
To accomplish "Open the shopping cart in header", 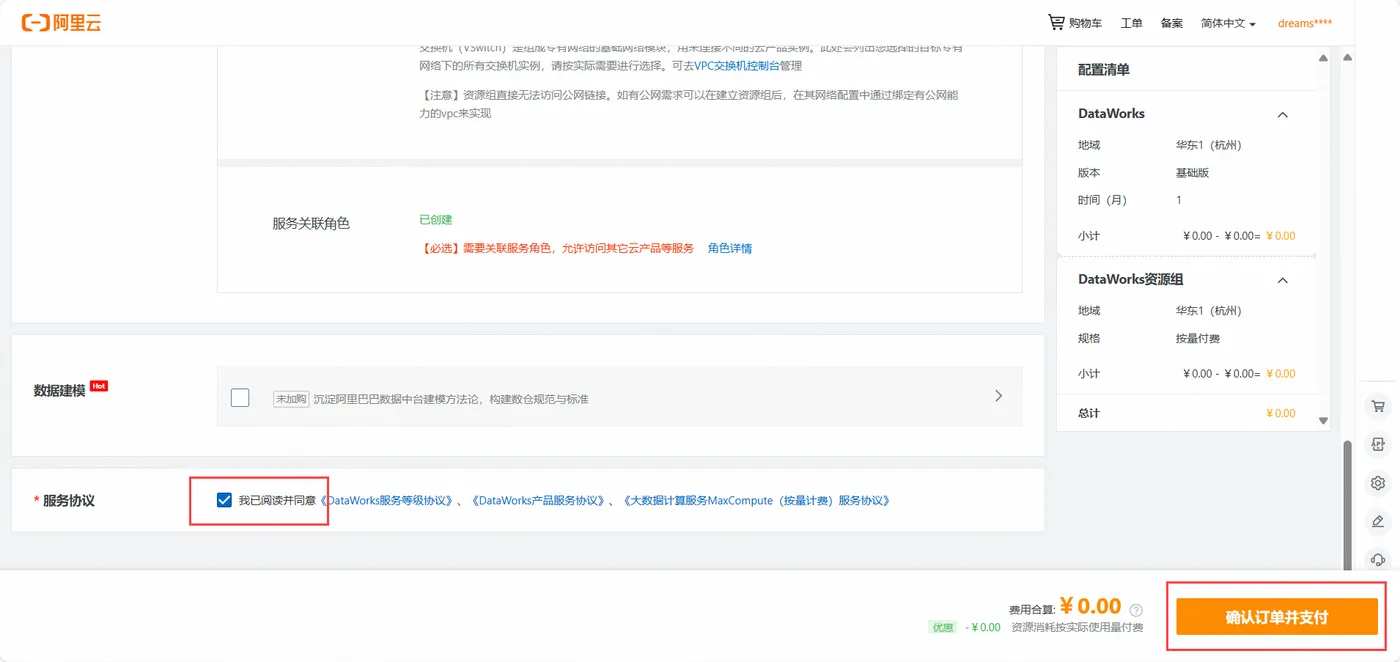I will [1074, 22].
